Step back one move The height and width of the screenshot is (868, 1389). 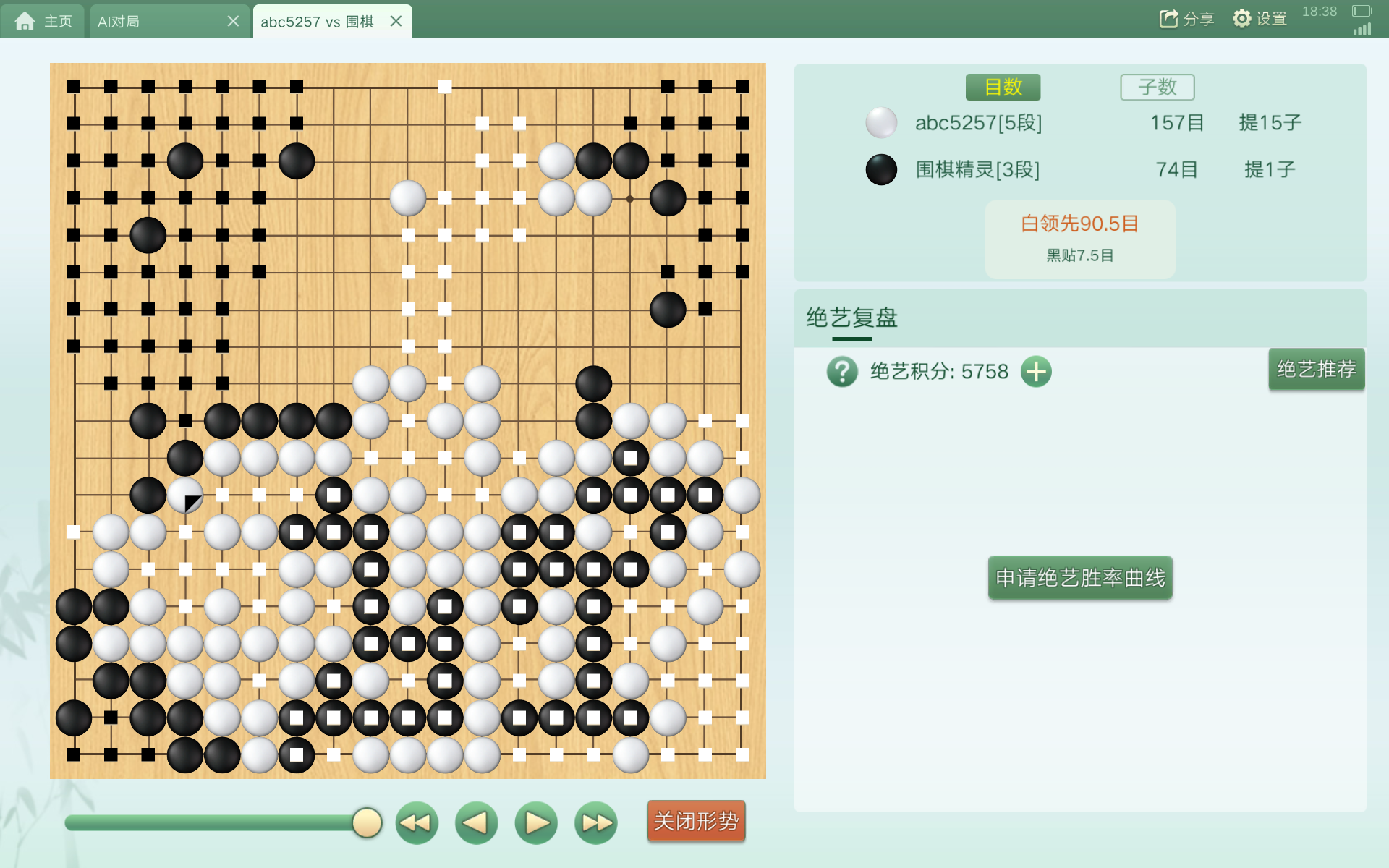(x=476, y=822)
